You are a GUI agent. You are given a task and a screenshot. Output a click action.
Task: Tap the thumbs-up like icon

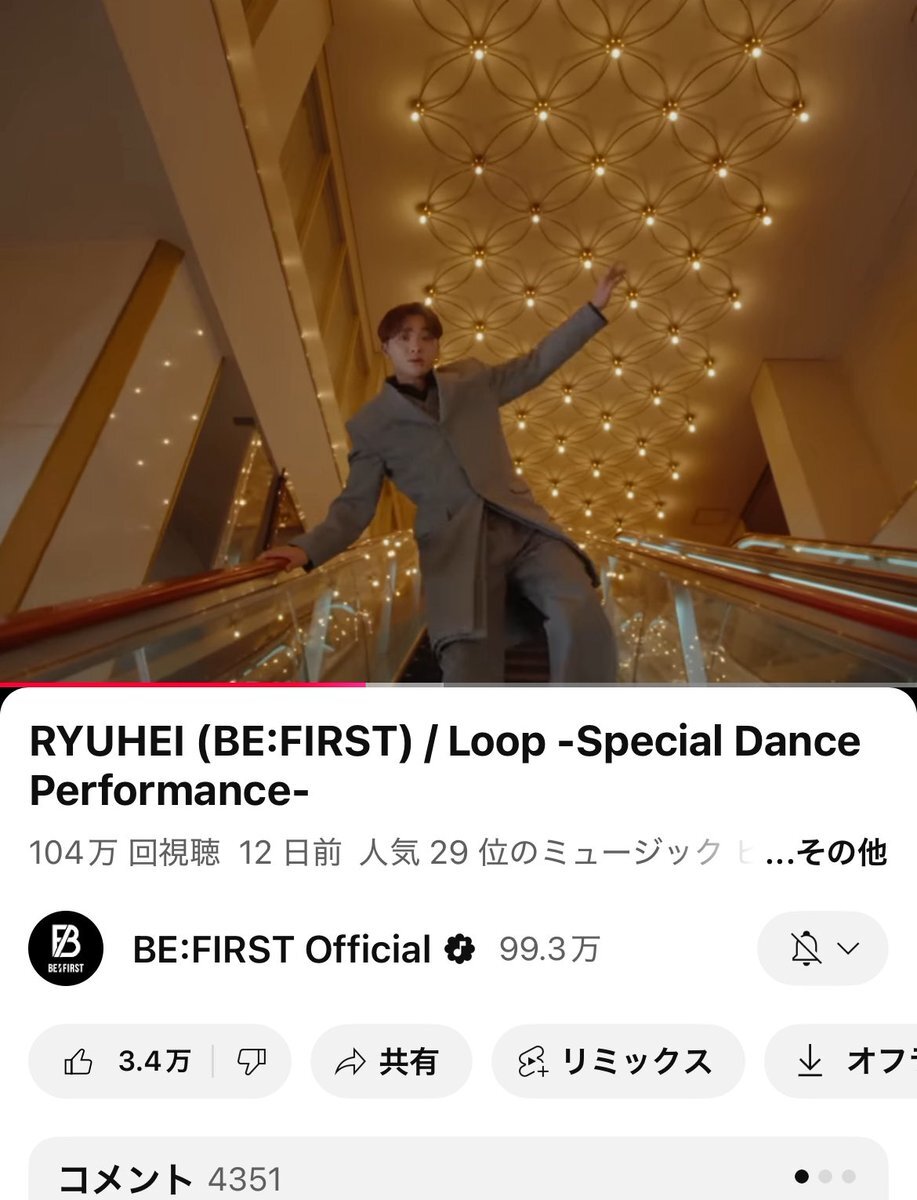pos(78,1062)
